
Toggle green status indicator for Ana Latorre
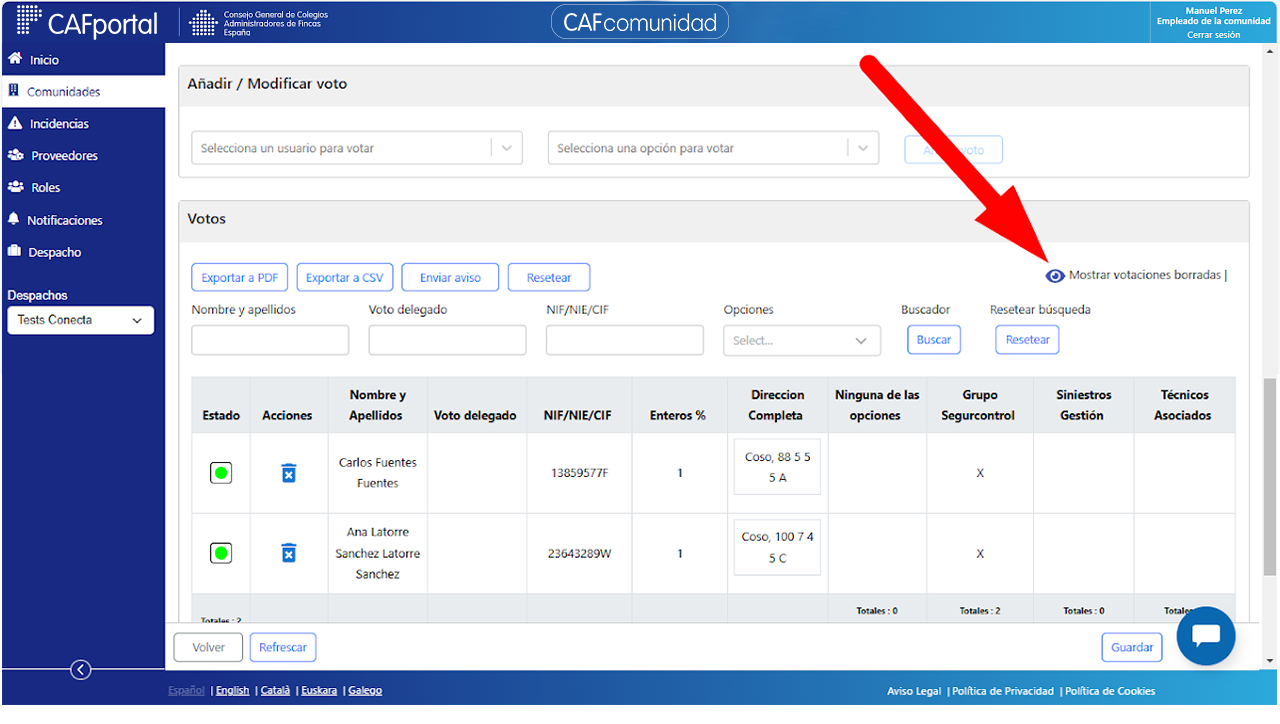221,552
